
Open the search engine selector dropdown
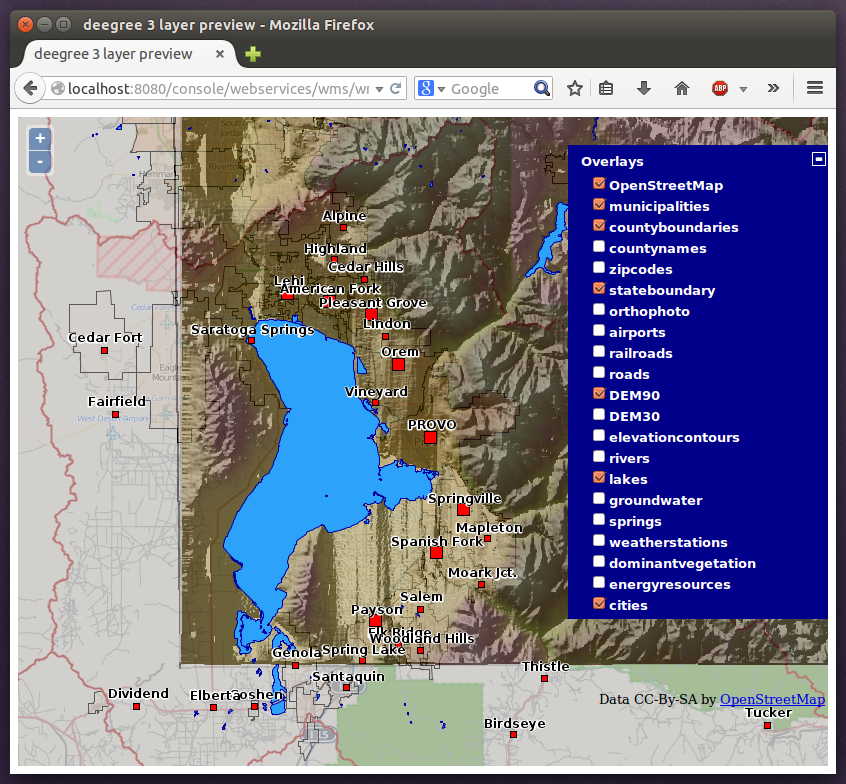click(x=431, y=89)
